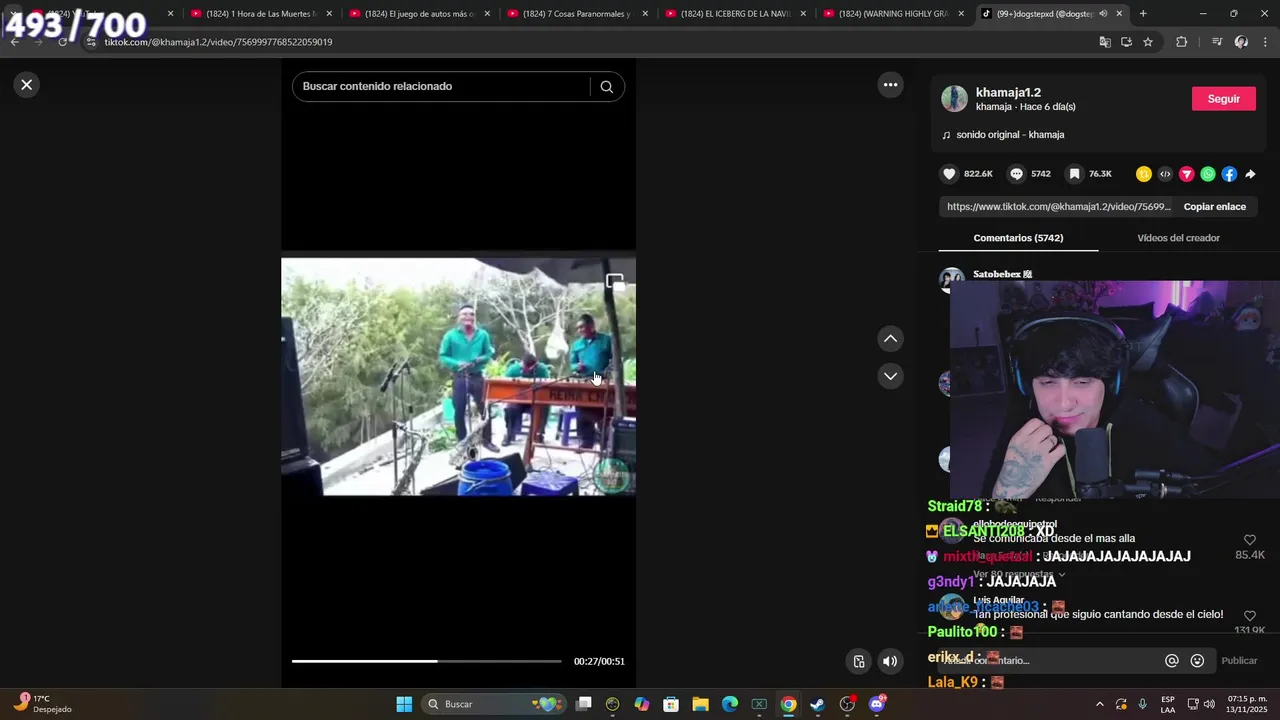Click the embed code icon
This screenshot has width=1280, height=720.
click(1165, 174)
